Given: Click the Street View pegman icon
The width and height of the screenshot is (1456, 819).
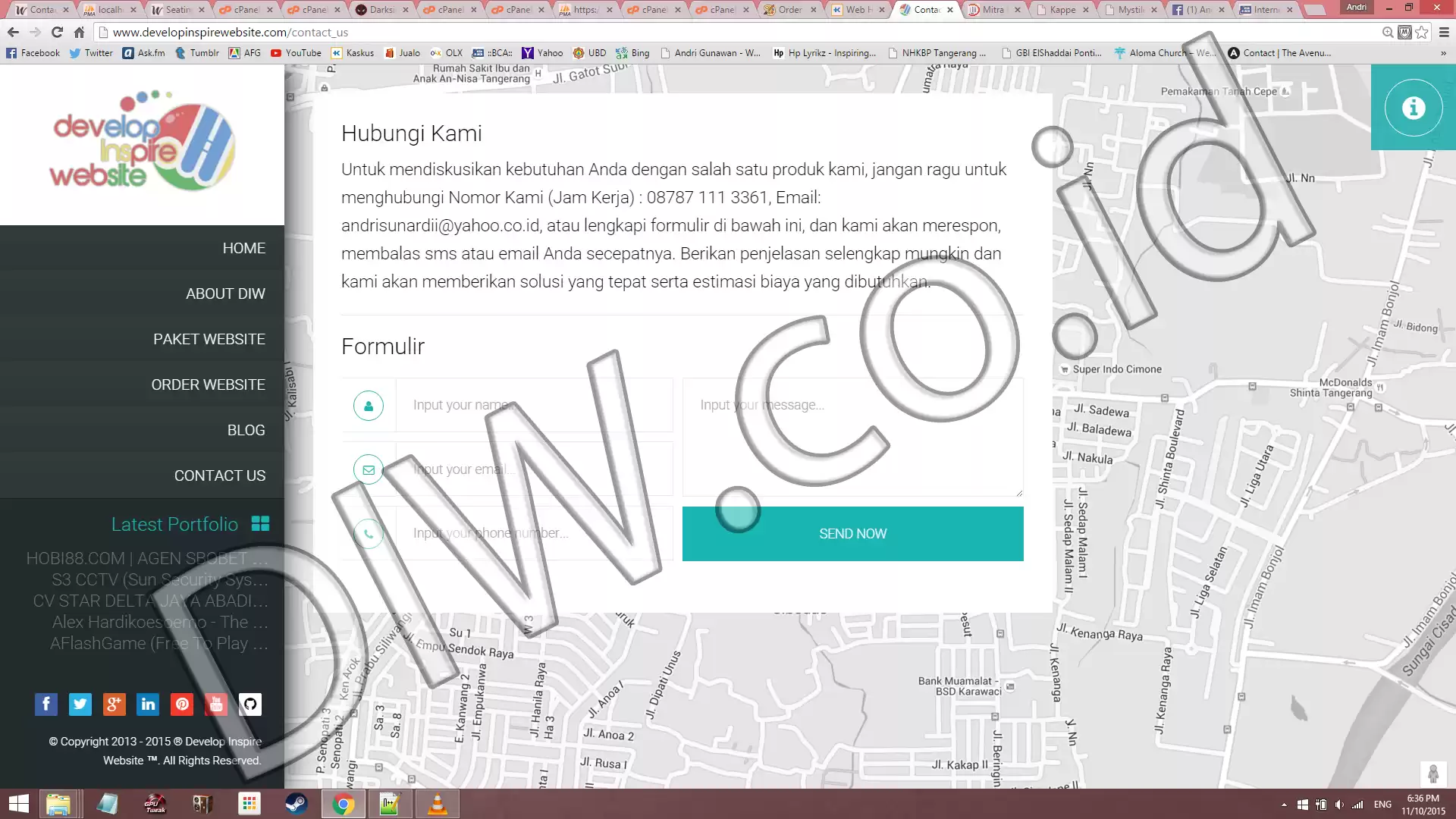Looking at the screenshot, I should (x=1432, y=774).
